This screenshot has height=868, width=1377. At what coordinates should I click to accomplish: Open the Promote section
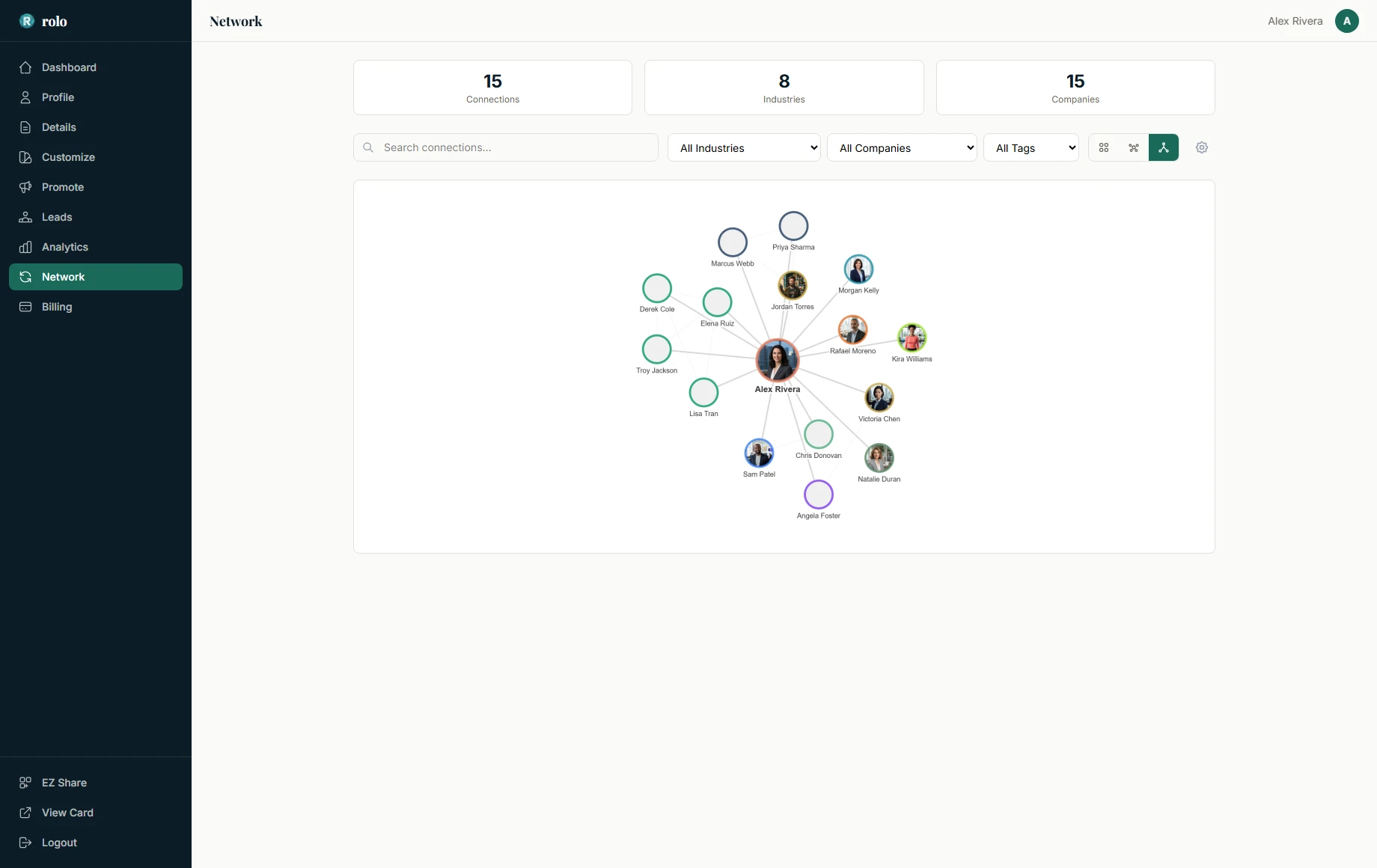pyautogui.click(x=96, y=187)
